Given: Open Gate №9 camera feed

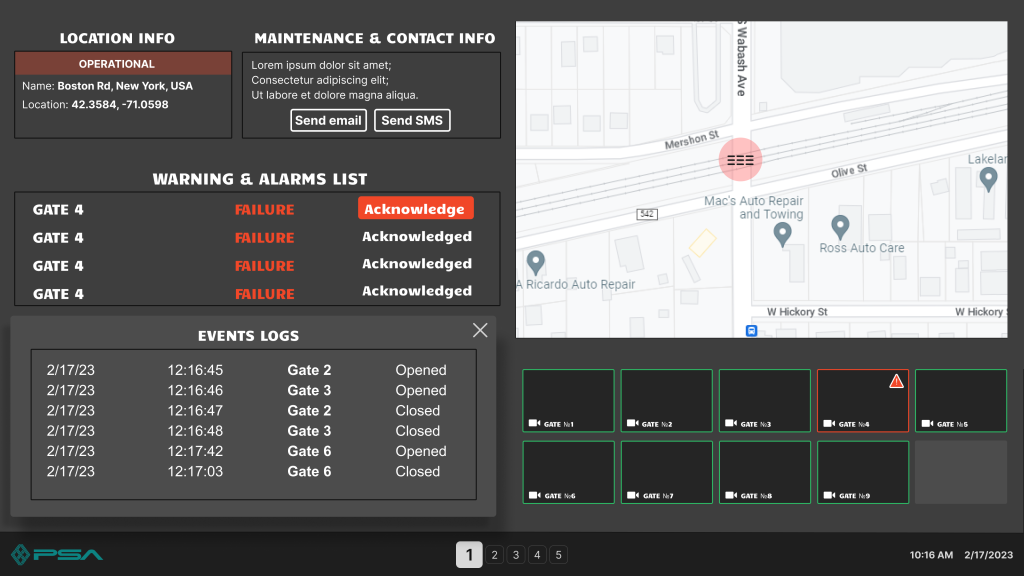Looking at the screenshot, I should click(x=863, y=472).
